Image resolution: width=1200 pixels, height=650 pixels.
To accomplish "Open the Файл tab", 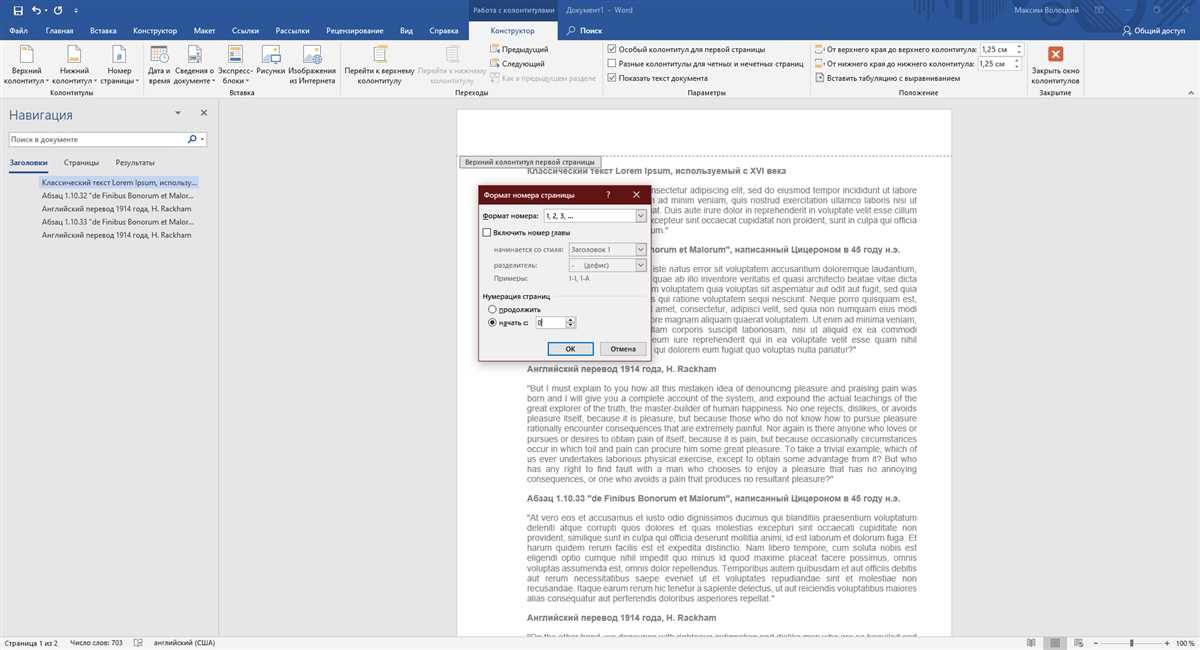I will 18,31.
